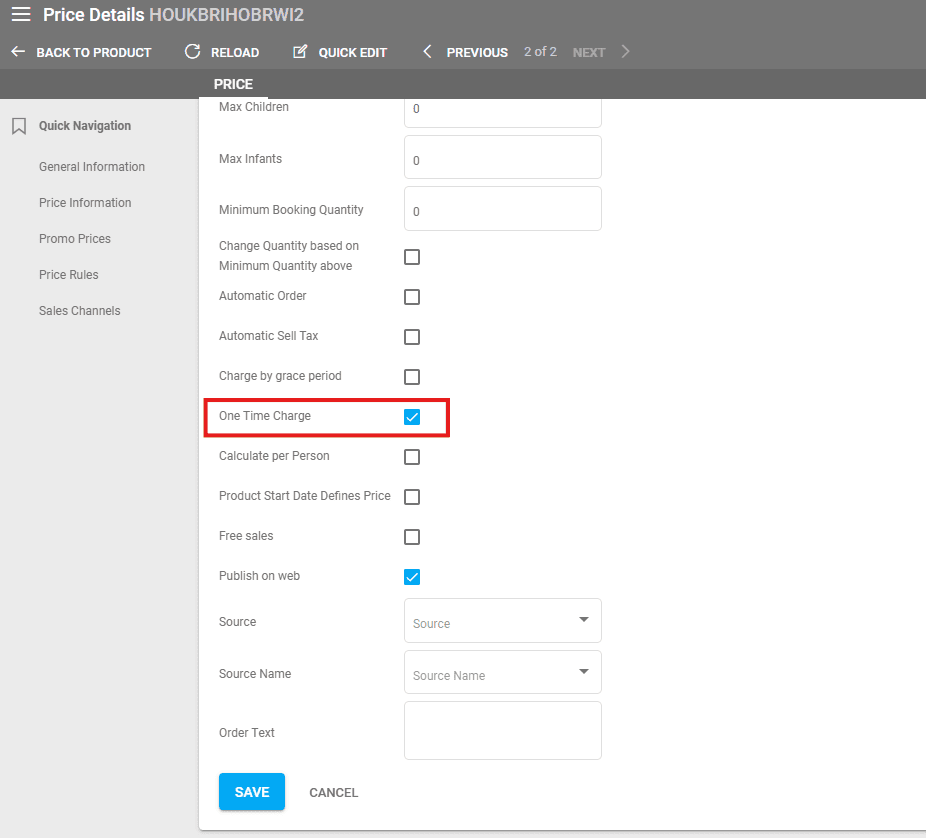The width and height of the screenshot is (926, 838).
Task: Navigate to Promo Prices section
Action: point(75,239)
